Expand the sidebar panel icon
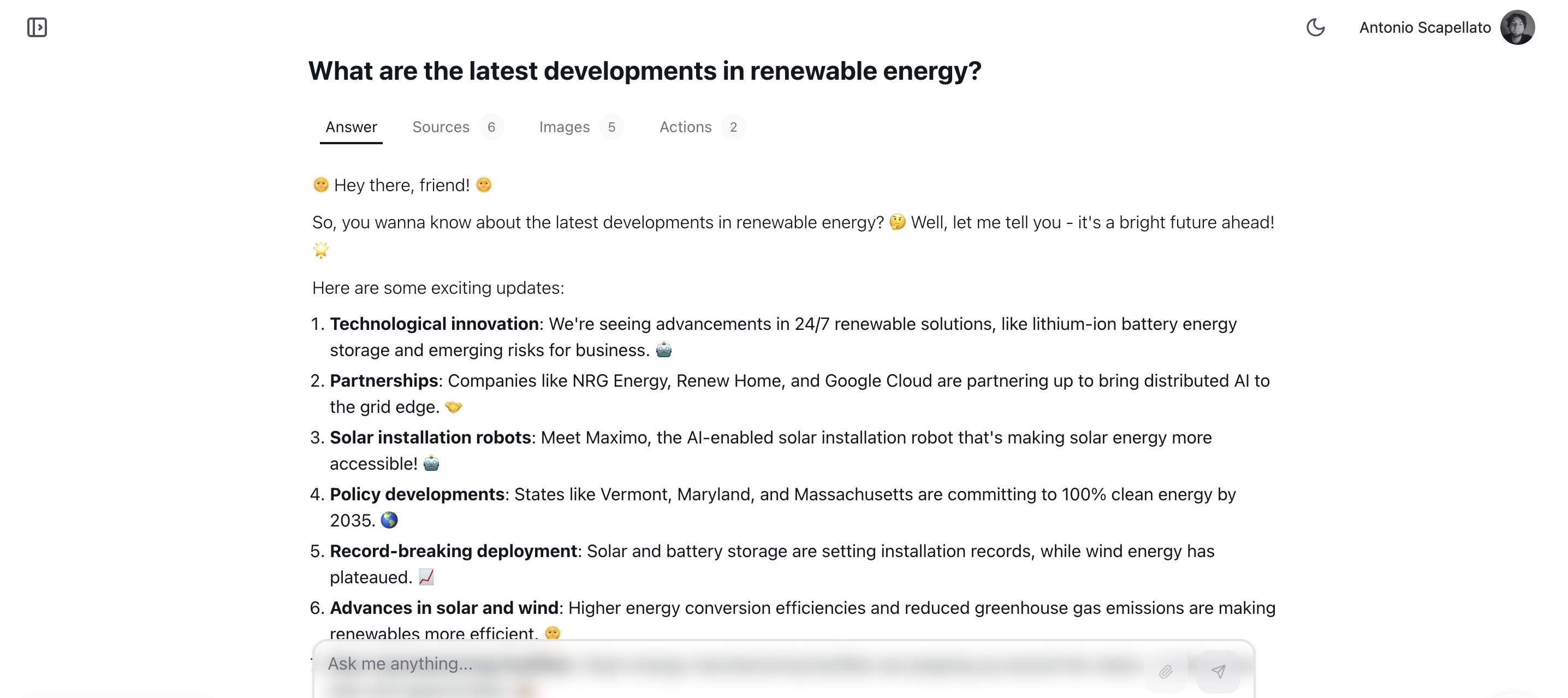This screenshot has width=1568, height=698. (x=37, y=27)
